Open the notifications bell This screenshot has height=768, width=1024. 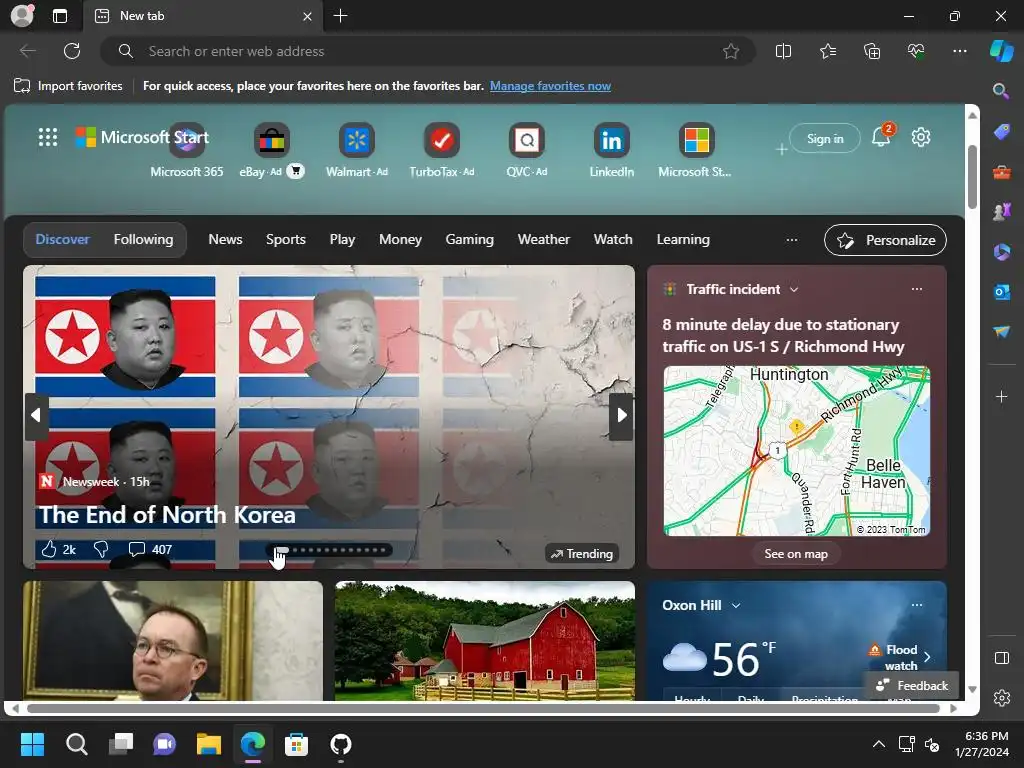881,136
